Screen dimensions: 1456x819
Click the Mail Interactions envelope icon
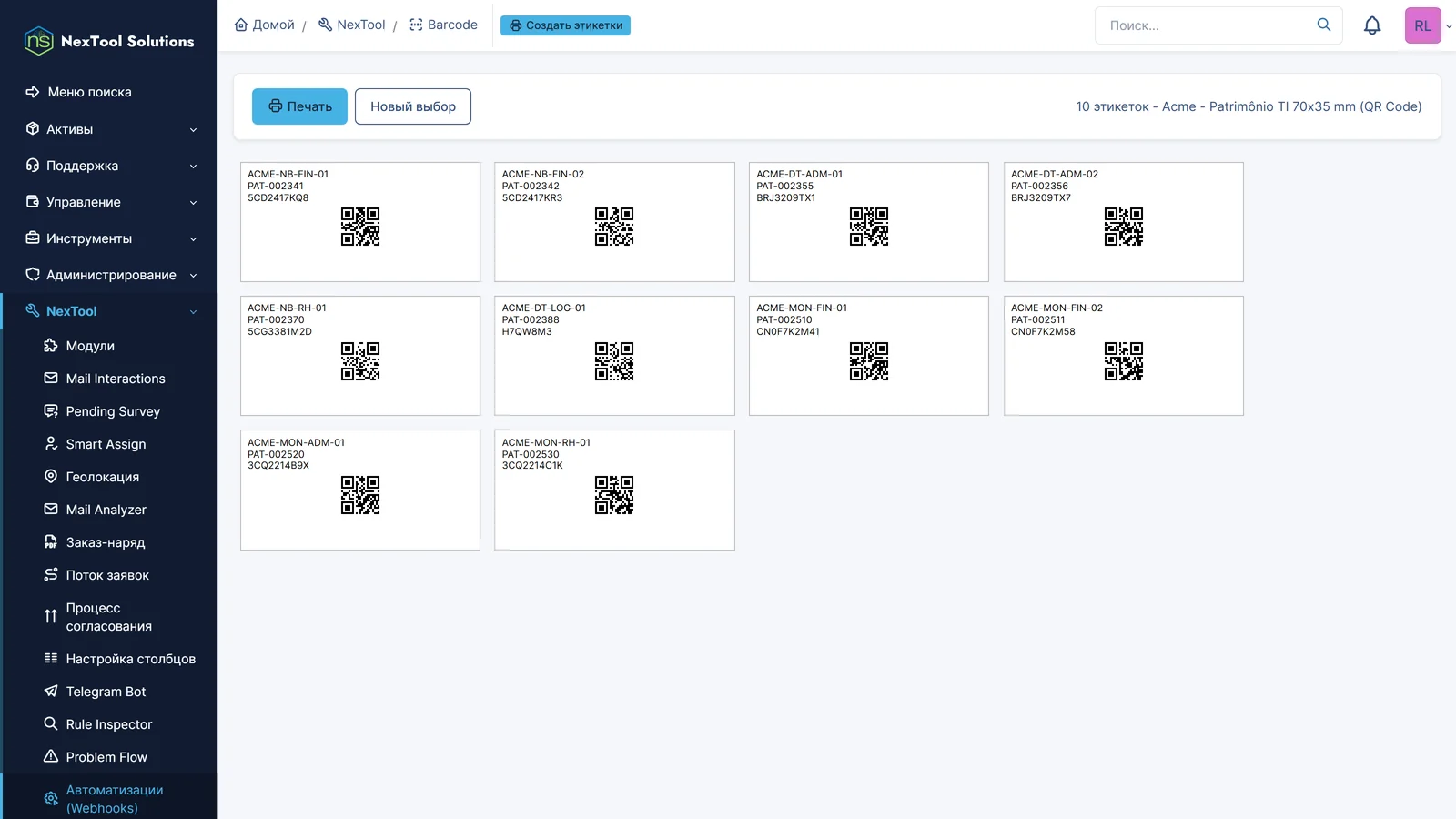pyautogui.click(x=51, y=379)
